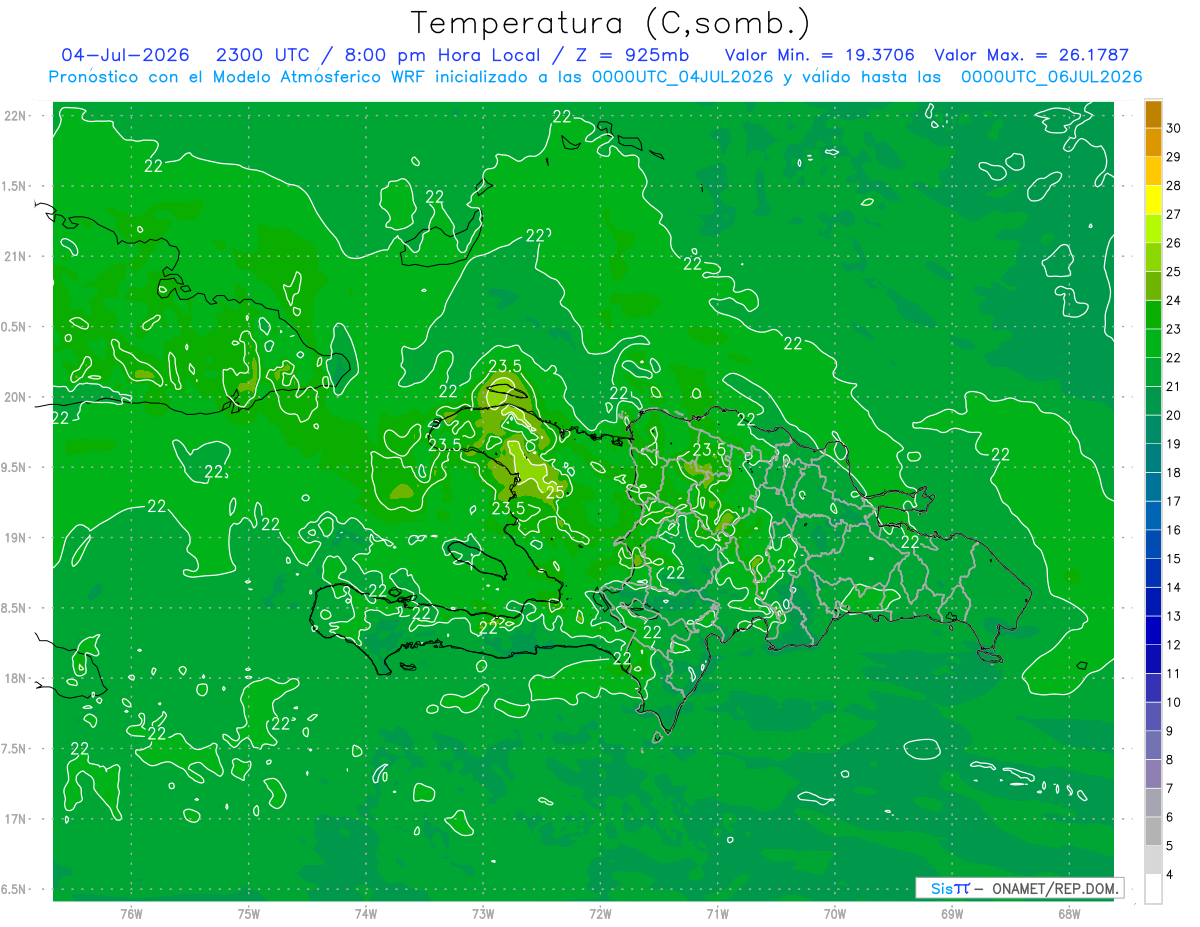Click the legend value "4"

pyautogui.click(x=1170, y=875)
